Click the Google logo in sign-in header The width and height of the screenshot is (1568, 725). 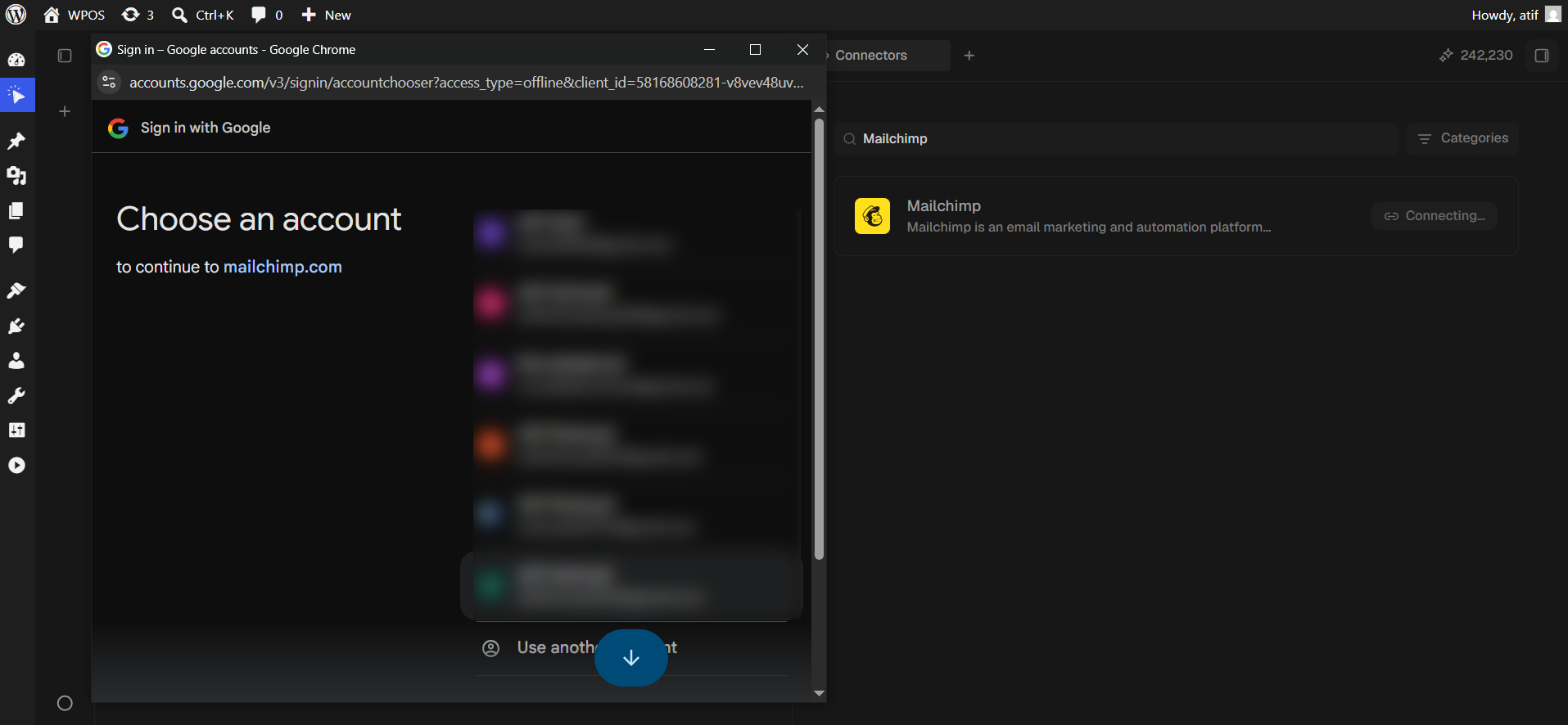(x=119, y=128)
